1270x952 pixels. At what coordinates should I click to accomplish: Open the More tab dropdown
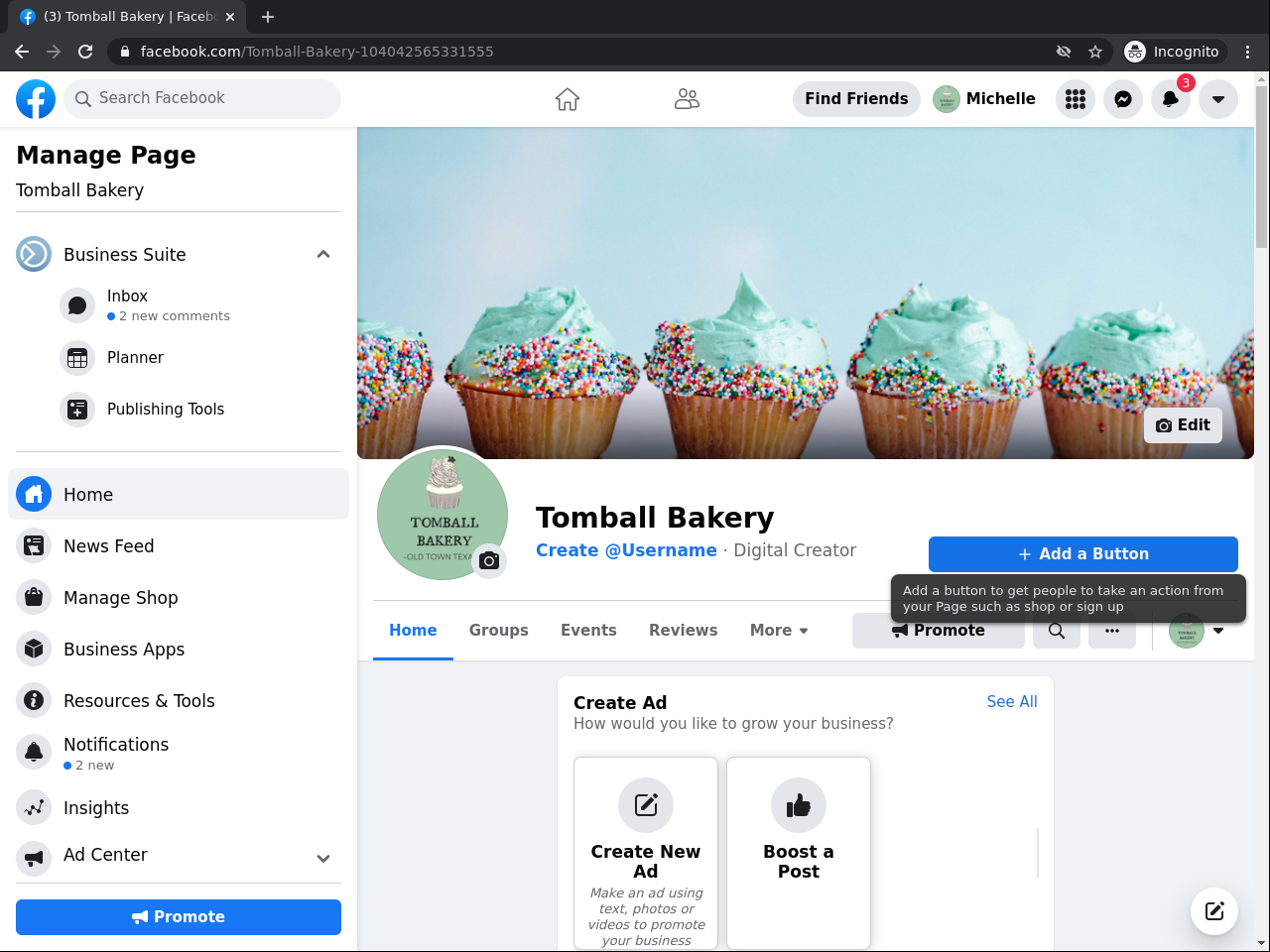[779, 630]
